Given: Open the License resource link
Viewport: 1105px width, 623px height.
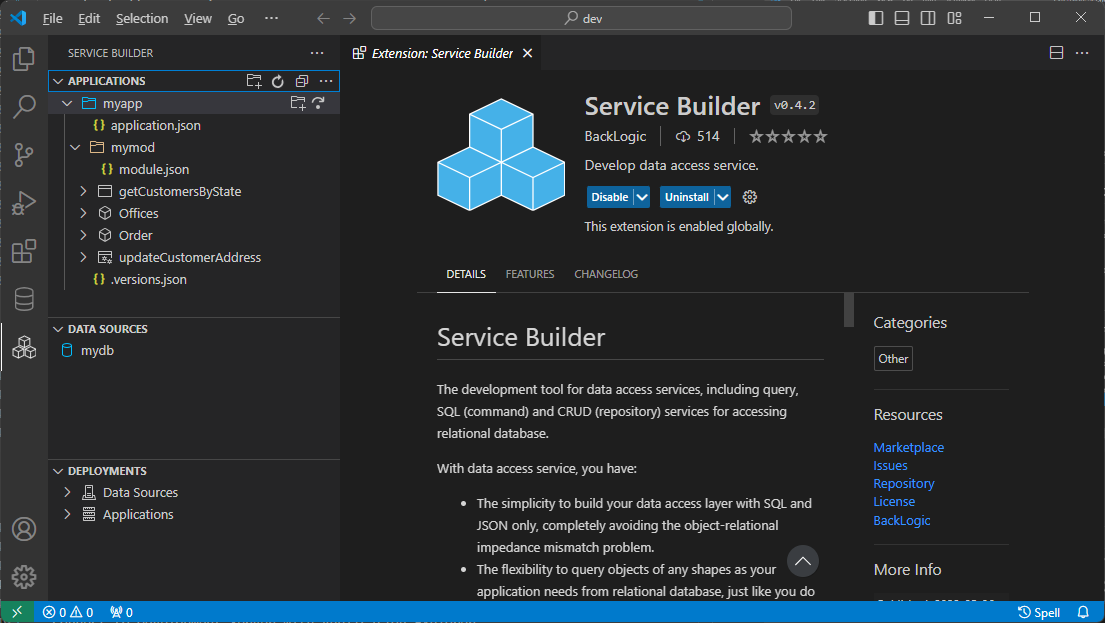Looking at the screenshot, I should tap(894, 502).
